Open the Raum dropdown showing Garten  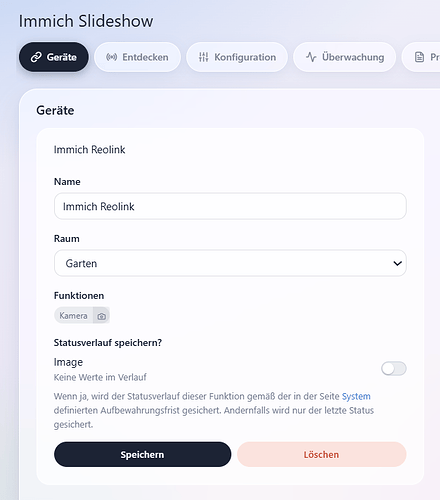pyautogui.click(x=230, y=263)
